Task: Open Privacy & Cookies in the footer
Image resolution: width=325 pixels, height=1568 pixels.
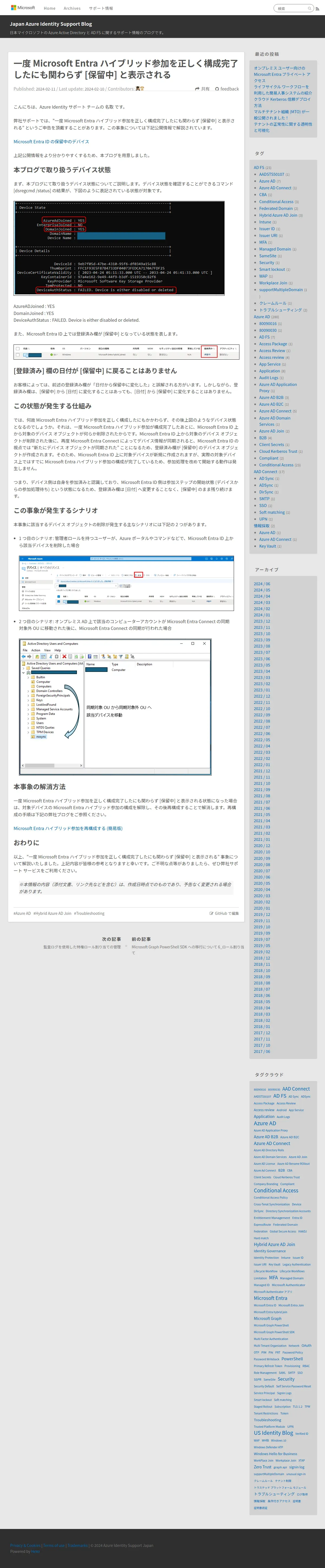Action: (25, 1545)
